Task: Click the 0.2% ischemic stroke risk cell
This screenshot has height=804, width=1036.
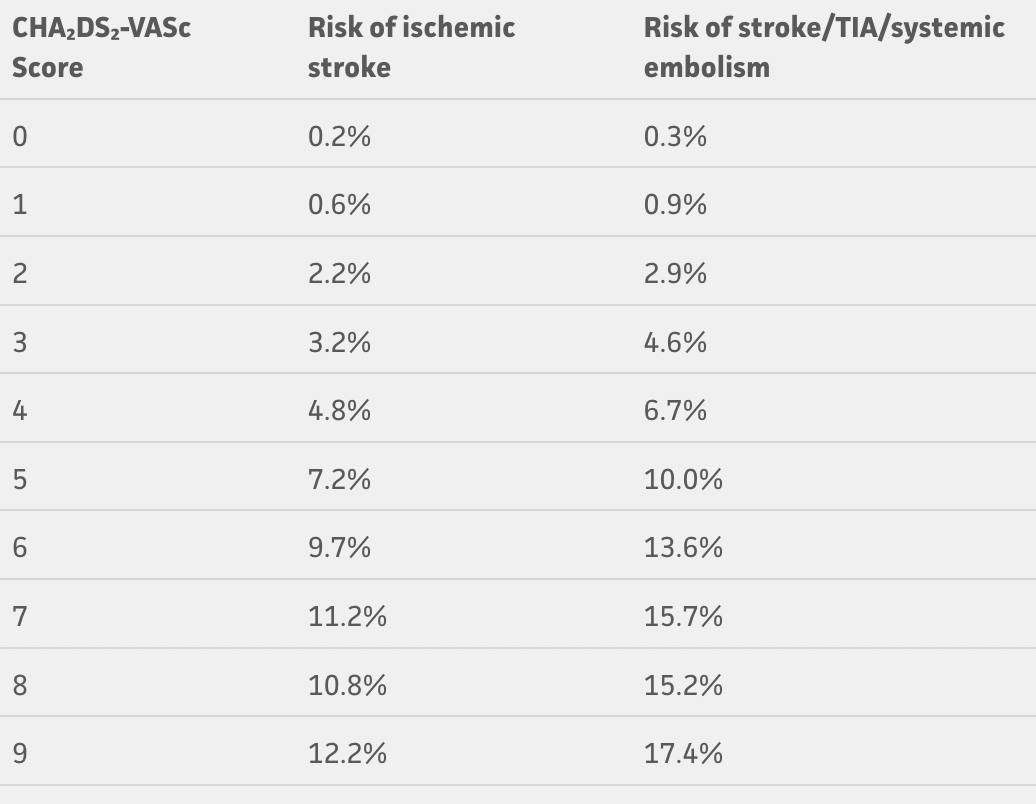Action: (339, 136)
